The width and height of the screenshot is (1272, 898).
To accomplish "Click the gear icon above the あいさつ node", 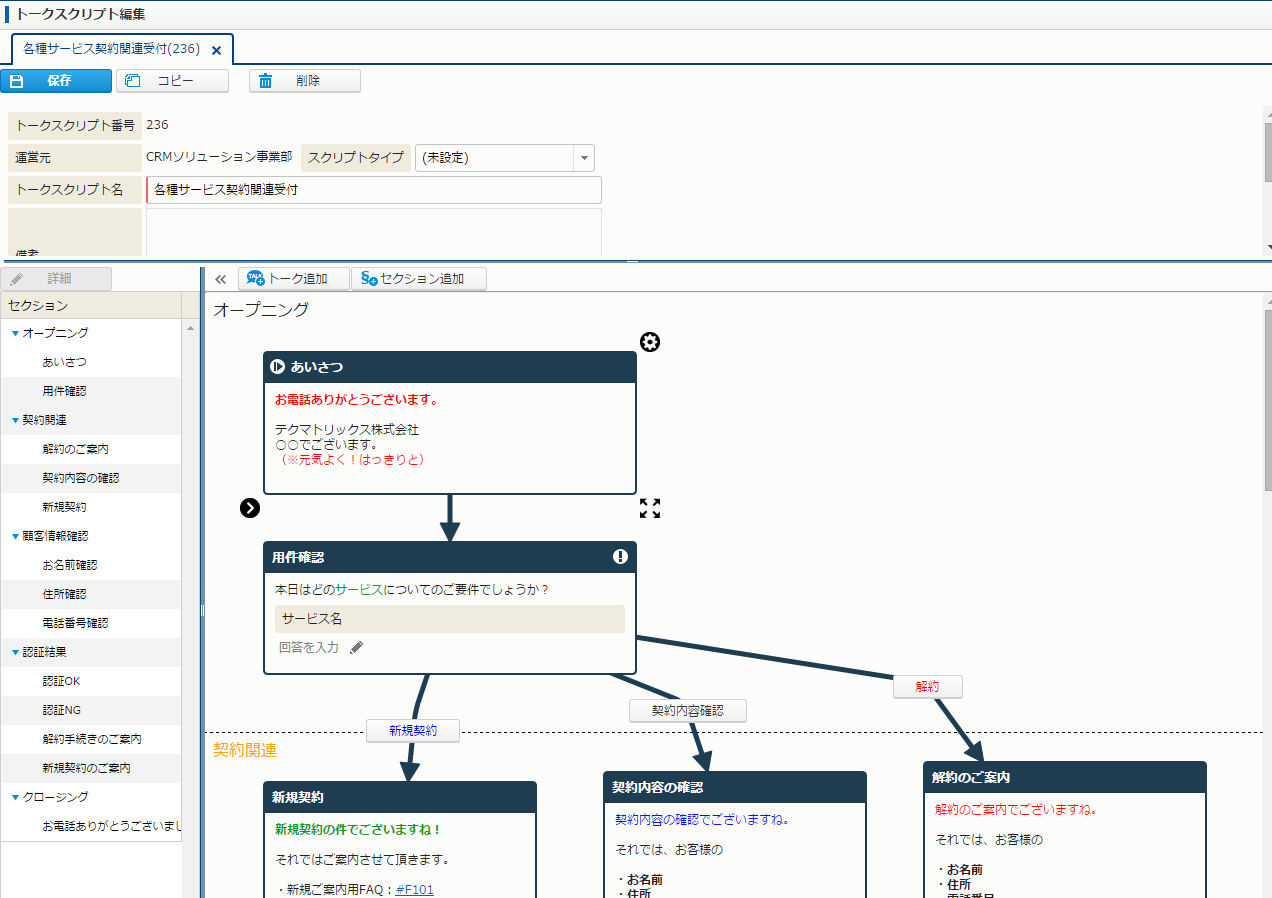I will click(x=650, y=343).
